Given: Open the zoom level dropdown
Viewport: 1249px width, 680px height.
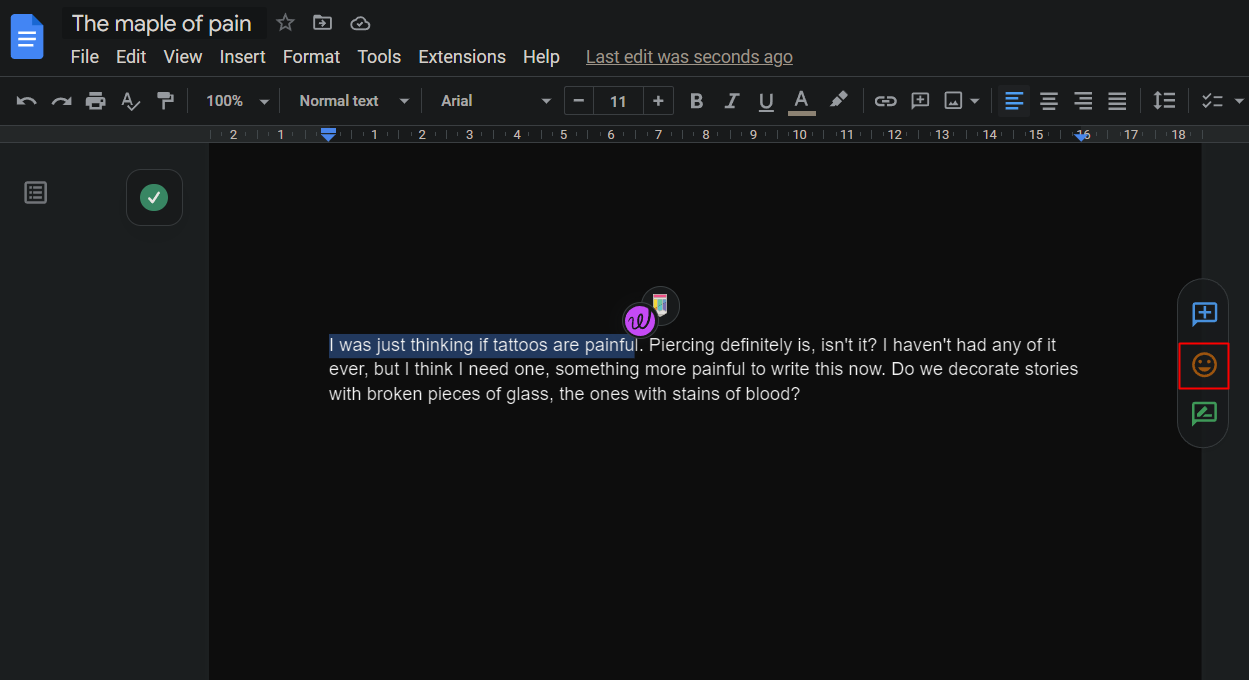Looking at the screenshot, I should [237, 101].
